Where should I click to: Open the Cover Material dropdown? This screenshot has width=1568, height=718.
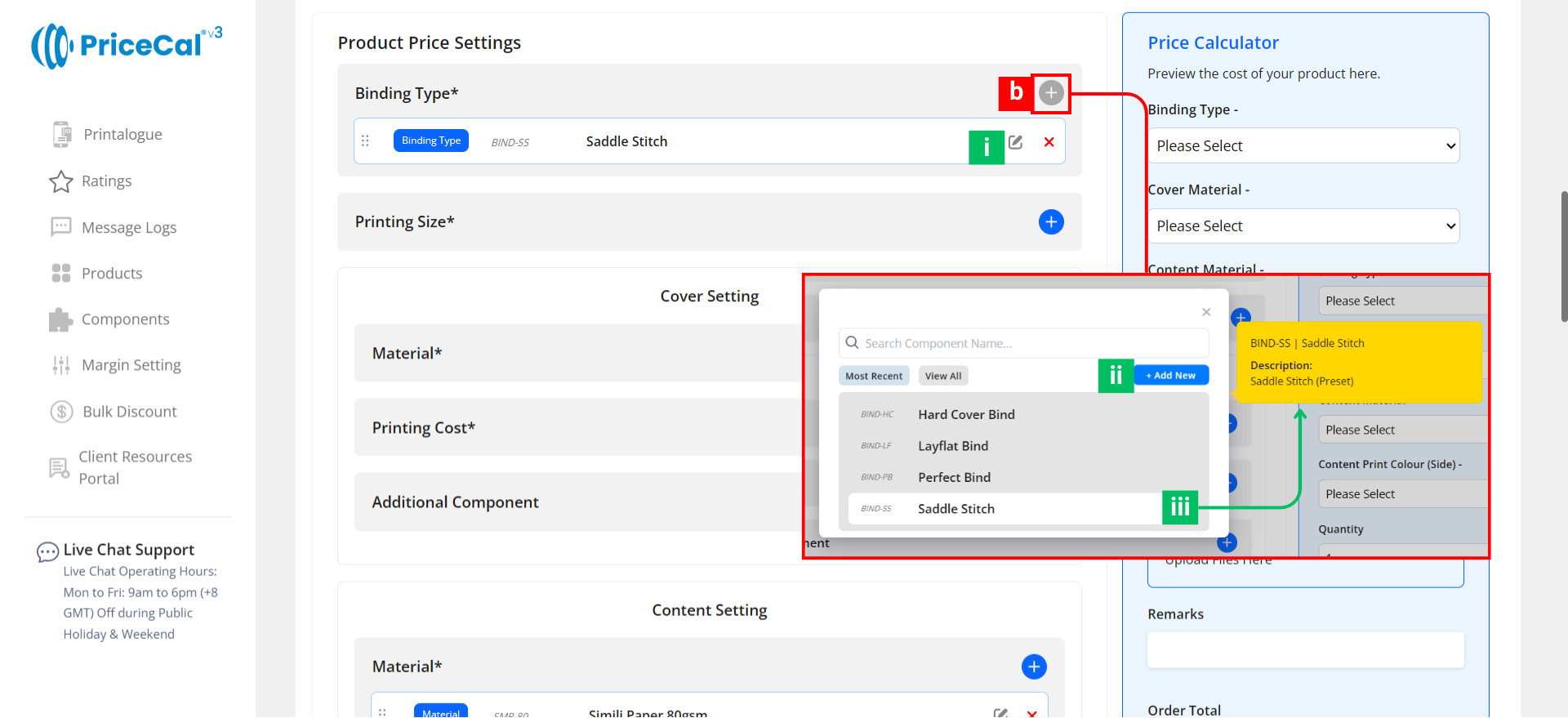pyautogui.click(x=1303, y=226)
